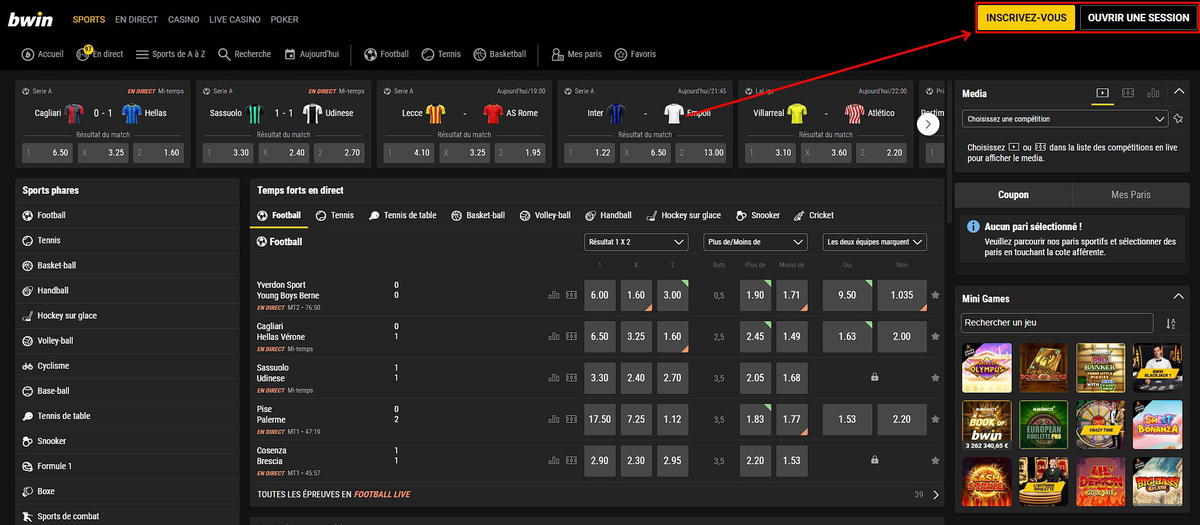Image resolution: width=1200 pixels, height=525 pixels.
Task: Open Crazy Time game thumbnail
Action: click(1100, 425)
